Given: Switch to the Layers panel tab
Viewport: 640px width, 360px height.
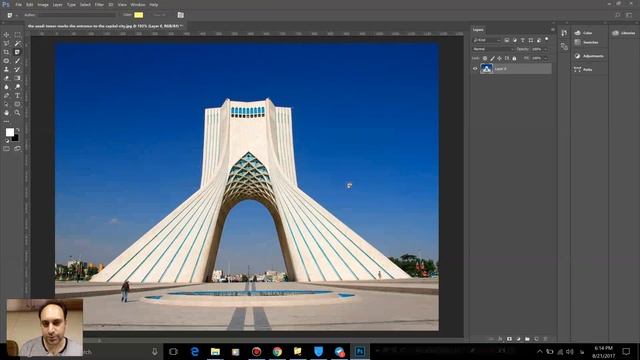Looking at the screenshot, I should [478, 30].
